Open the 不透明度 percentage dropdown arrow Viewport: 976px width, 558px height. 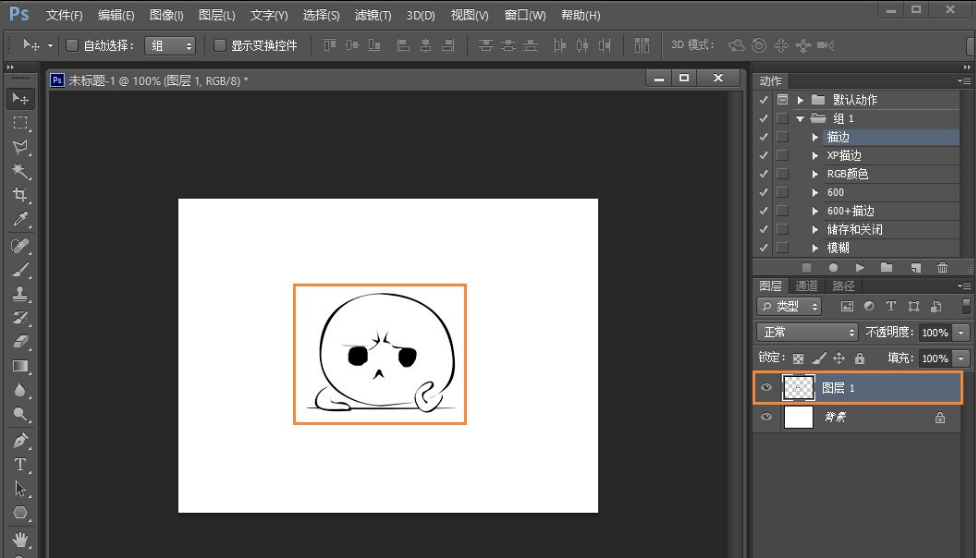pos(962,332)
